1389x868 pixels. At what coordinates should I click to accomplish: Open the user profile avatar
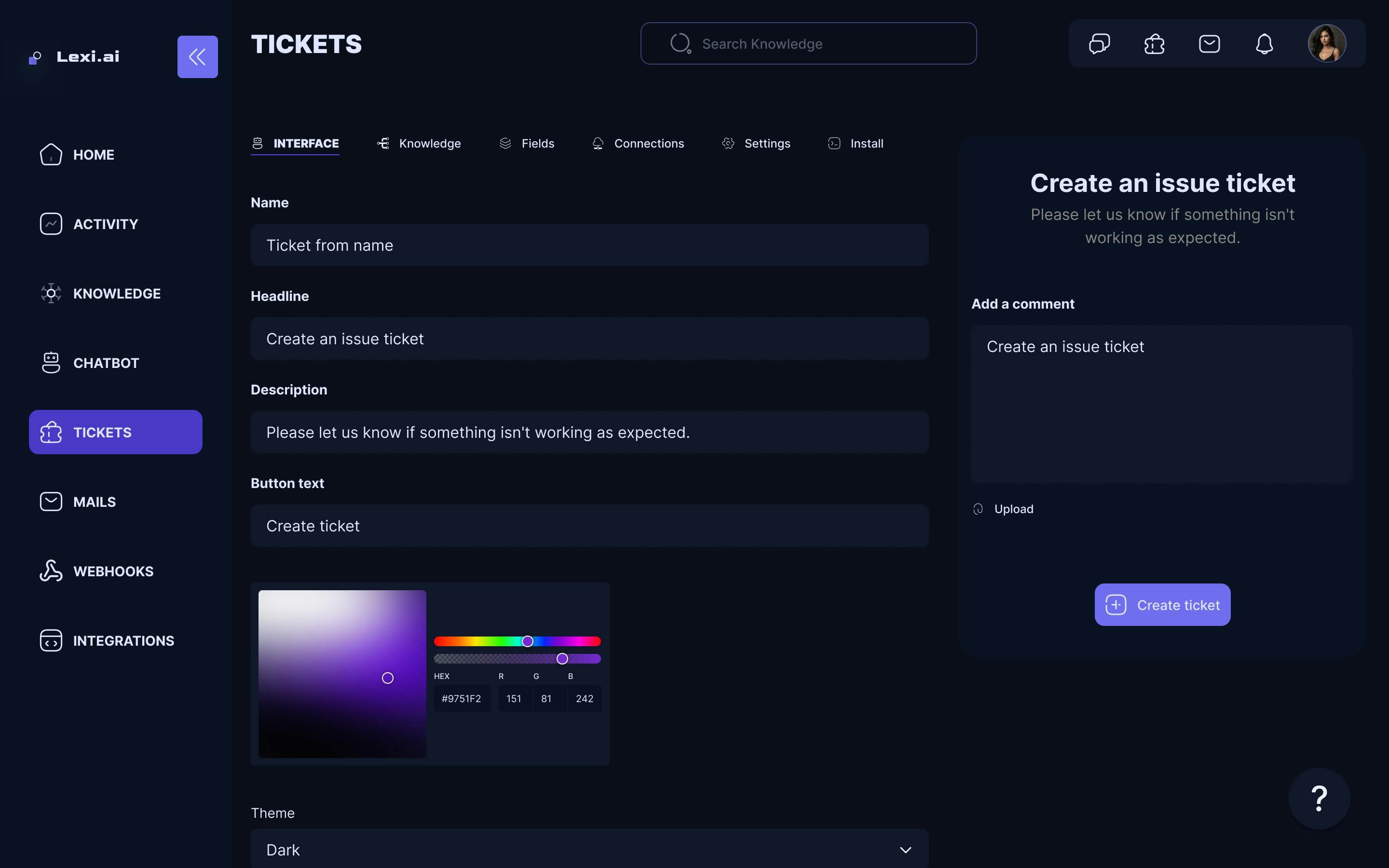click(x=1326, y=43)
